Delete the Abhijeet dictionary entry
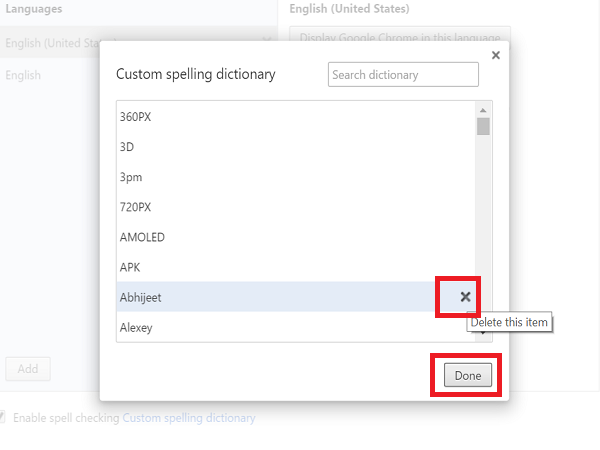The height and width of the screenshot is (450, 600). pyautogui.click(x=465, y=297)
